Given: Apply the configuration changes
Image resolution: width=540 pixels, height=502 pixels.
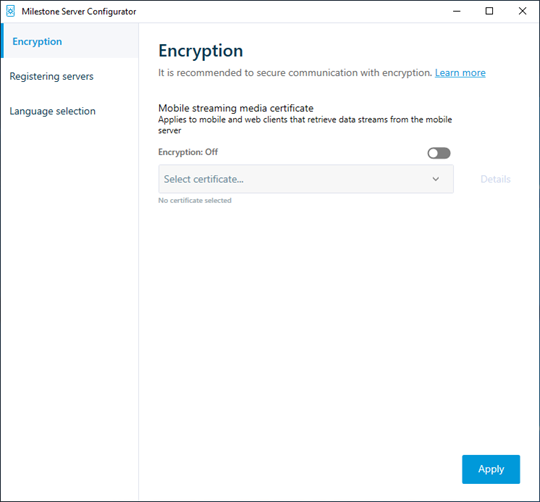Looking at the screenshot, I should [x=491, y=469].
